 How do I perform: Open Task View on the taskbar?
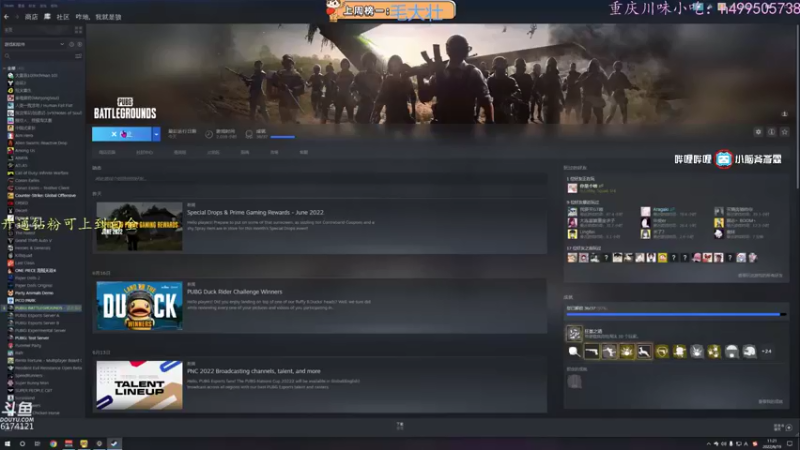[x=37, y=444]
